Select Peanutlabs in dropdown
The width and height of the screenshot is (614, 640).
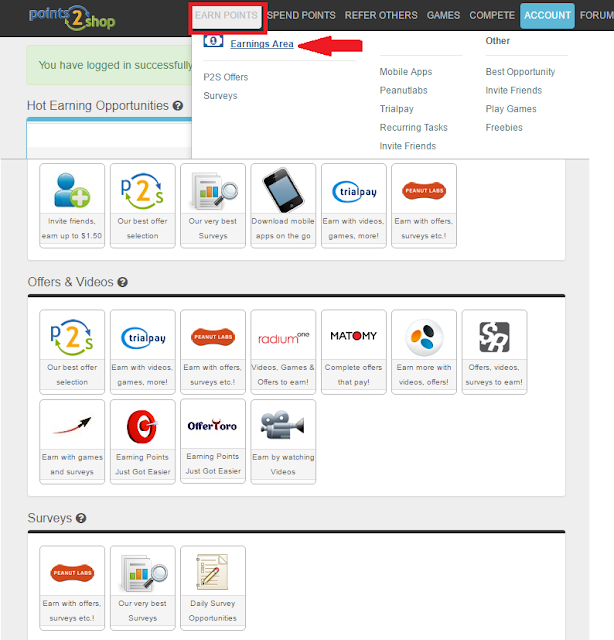tap(403, 91)
